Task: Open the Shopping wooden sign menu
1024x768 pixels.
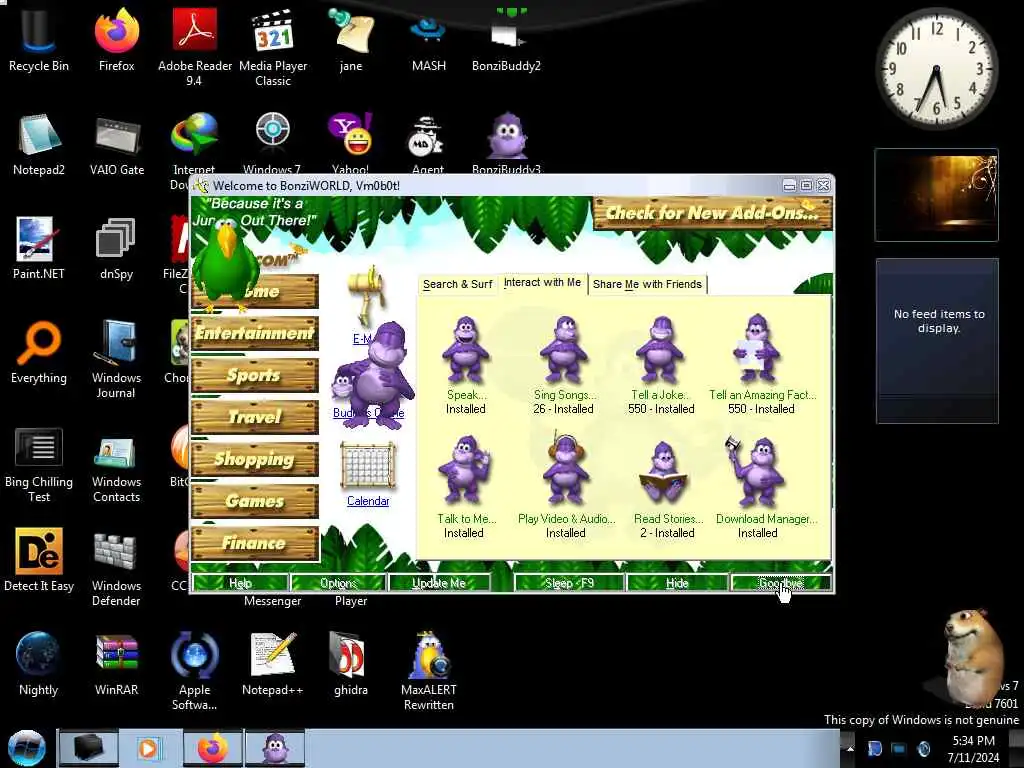Action: click(255, 459)
